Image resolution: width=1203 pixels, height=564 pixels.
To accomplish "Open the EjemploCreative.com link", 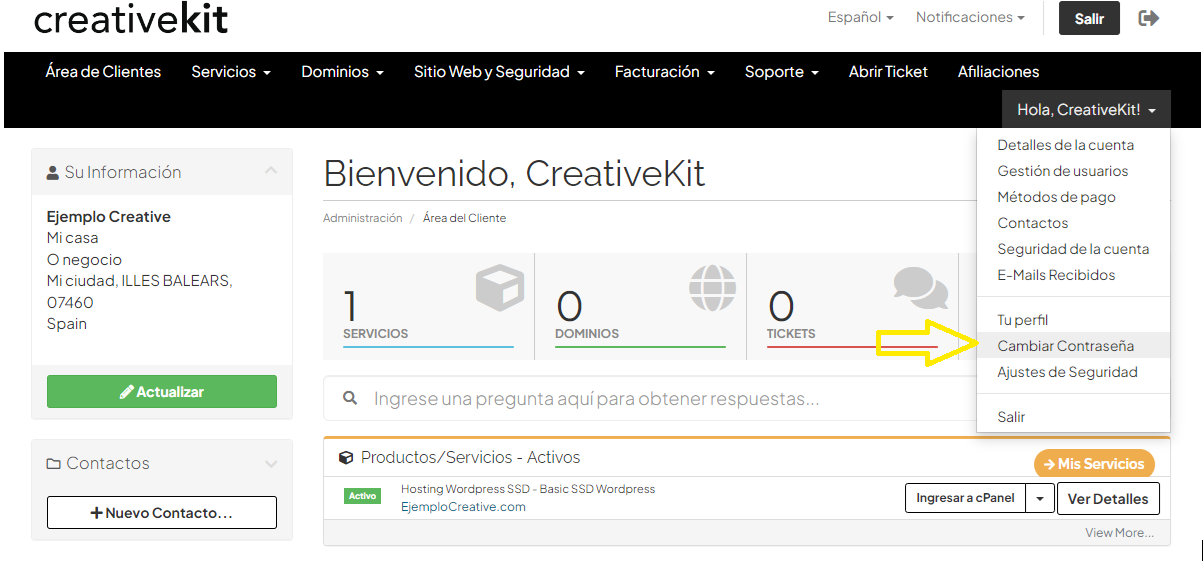I will click(x=463, y=507).
